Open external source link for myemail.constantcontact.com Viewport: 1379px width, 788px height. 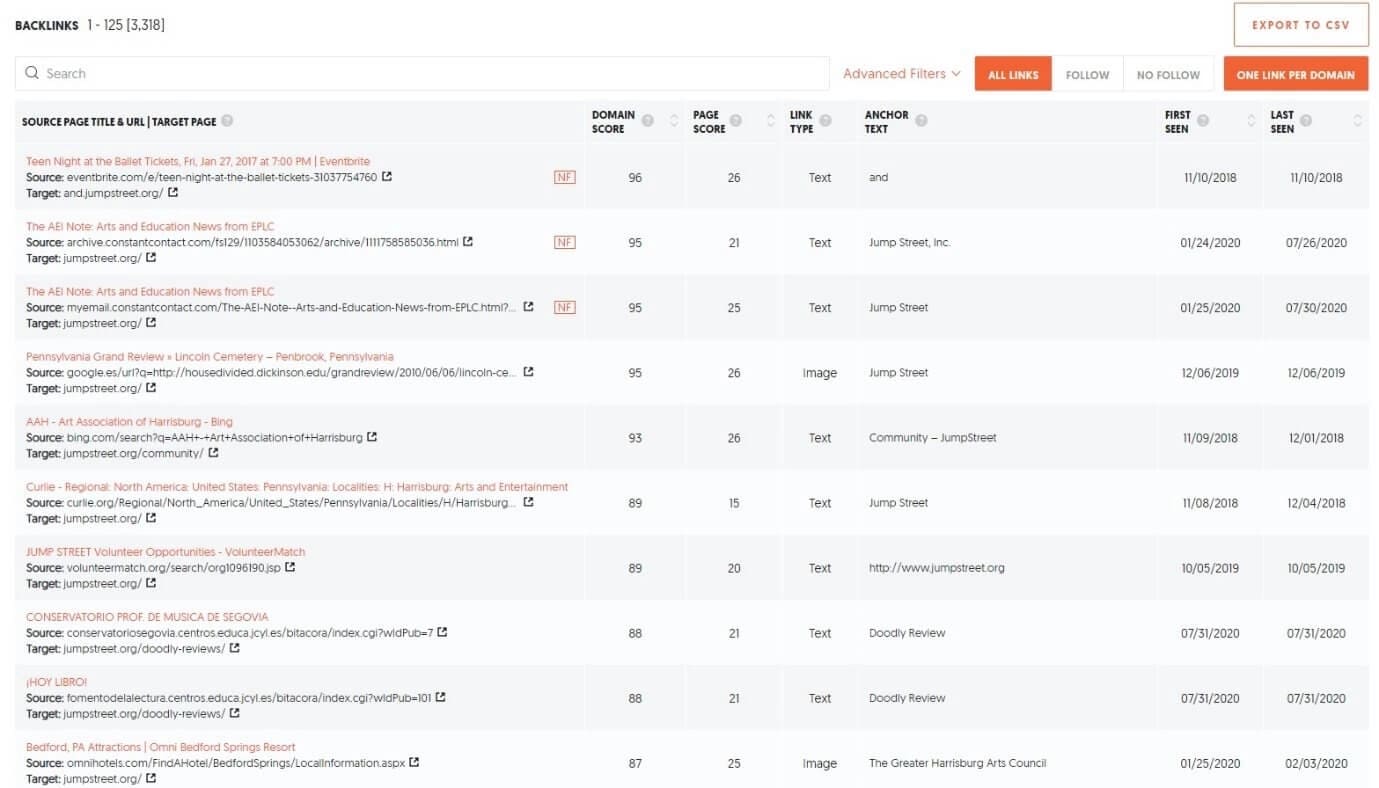[x=529, y=307]
